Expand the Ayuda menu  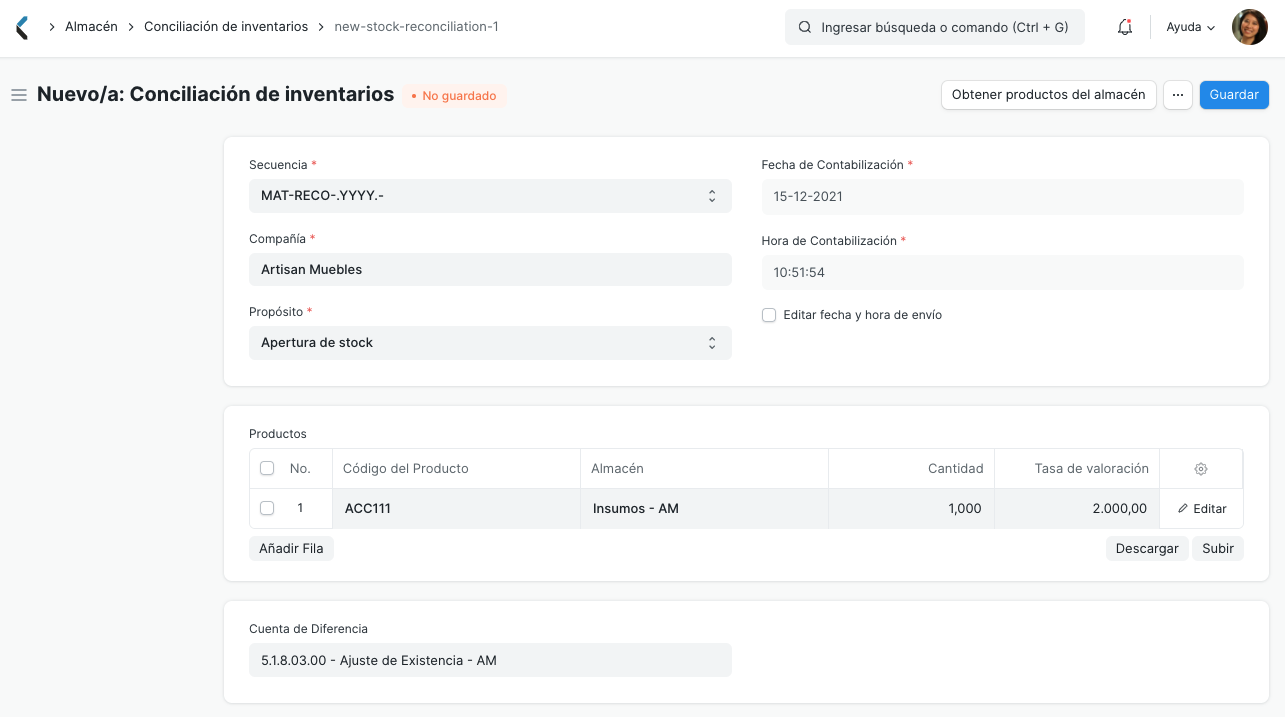tap(1191, 28)
